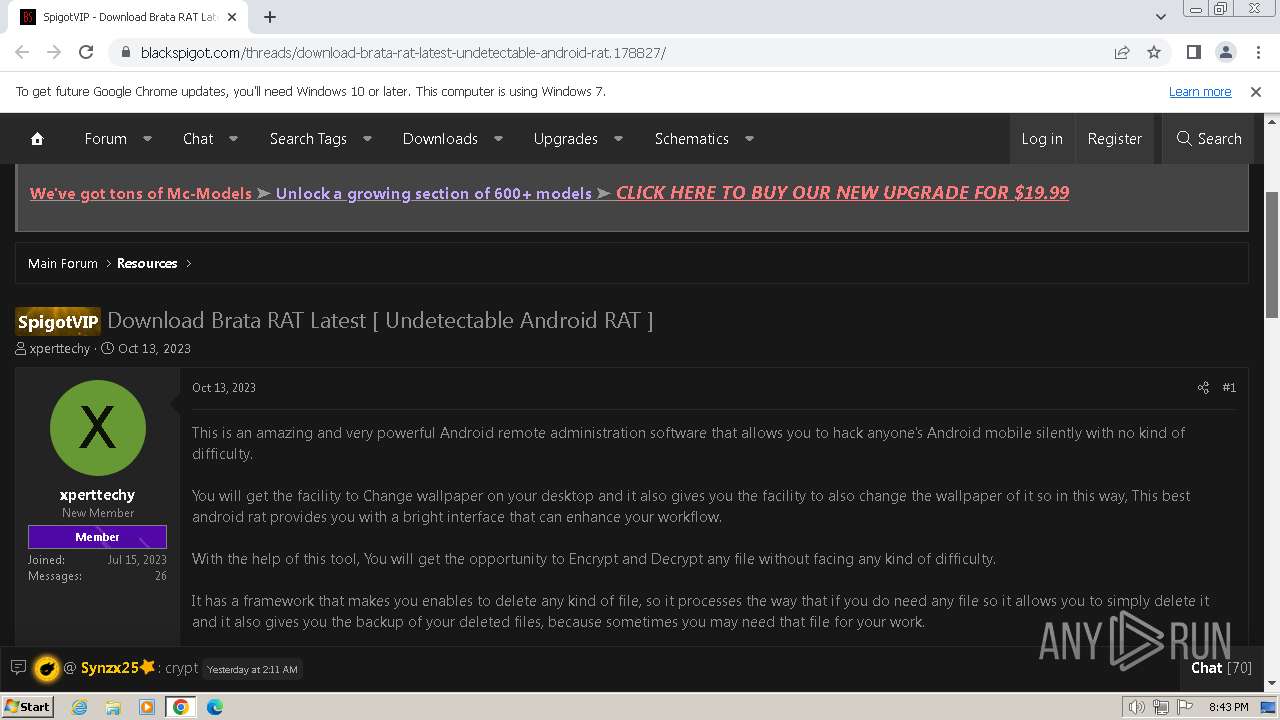Open Chrome three-dot menu
Viewport: 1280px width, 720px height.
point(1257,52)
